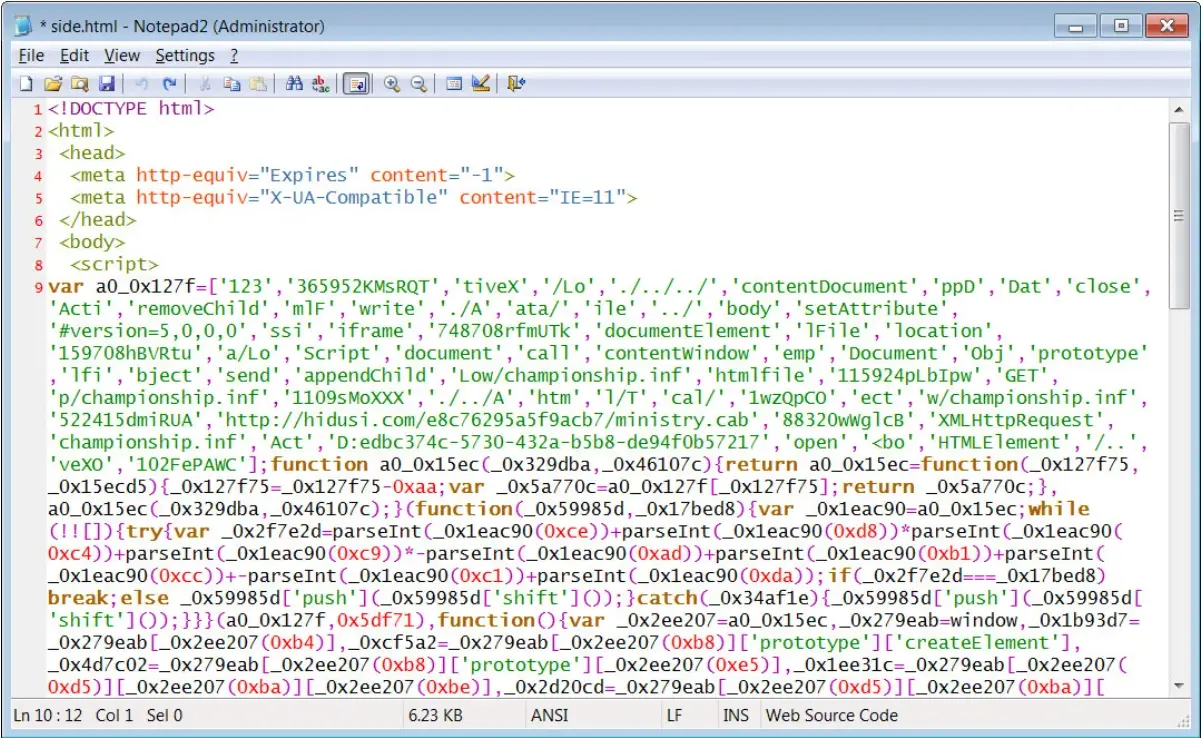Click the 6.23 KB status entry
Screen dimensions: 1201x738
pyautogui.click(x=436, y=715)
